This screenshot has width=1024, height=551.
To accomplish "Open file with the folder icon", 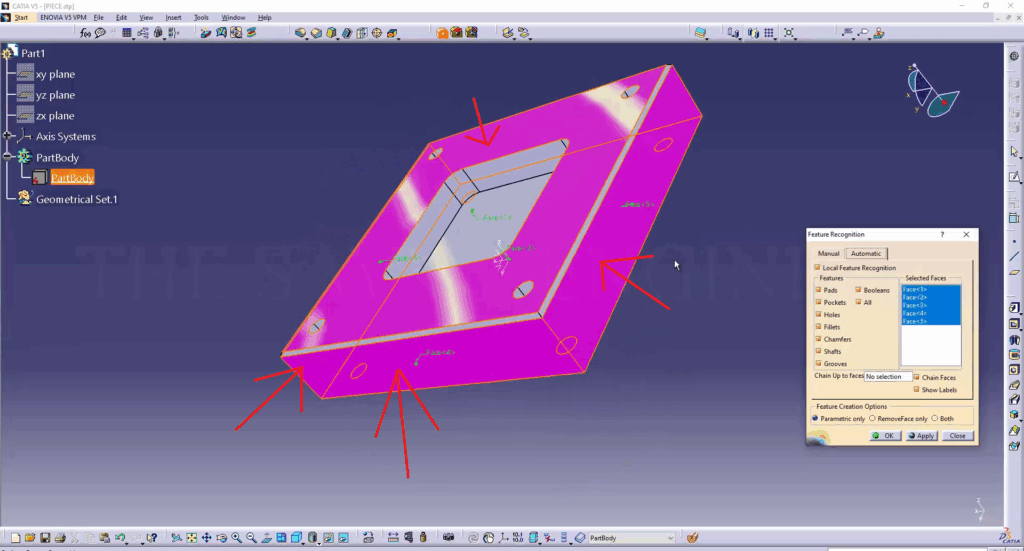I will [30, 538].
